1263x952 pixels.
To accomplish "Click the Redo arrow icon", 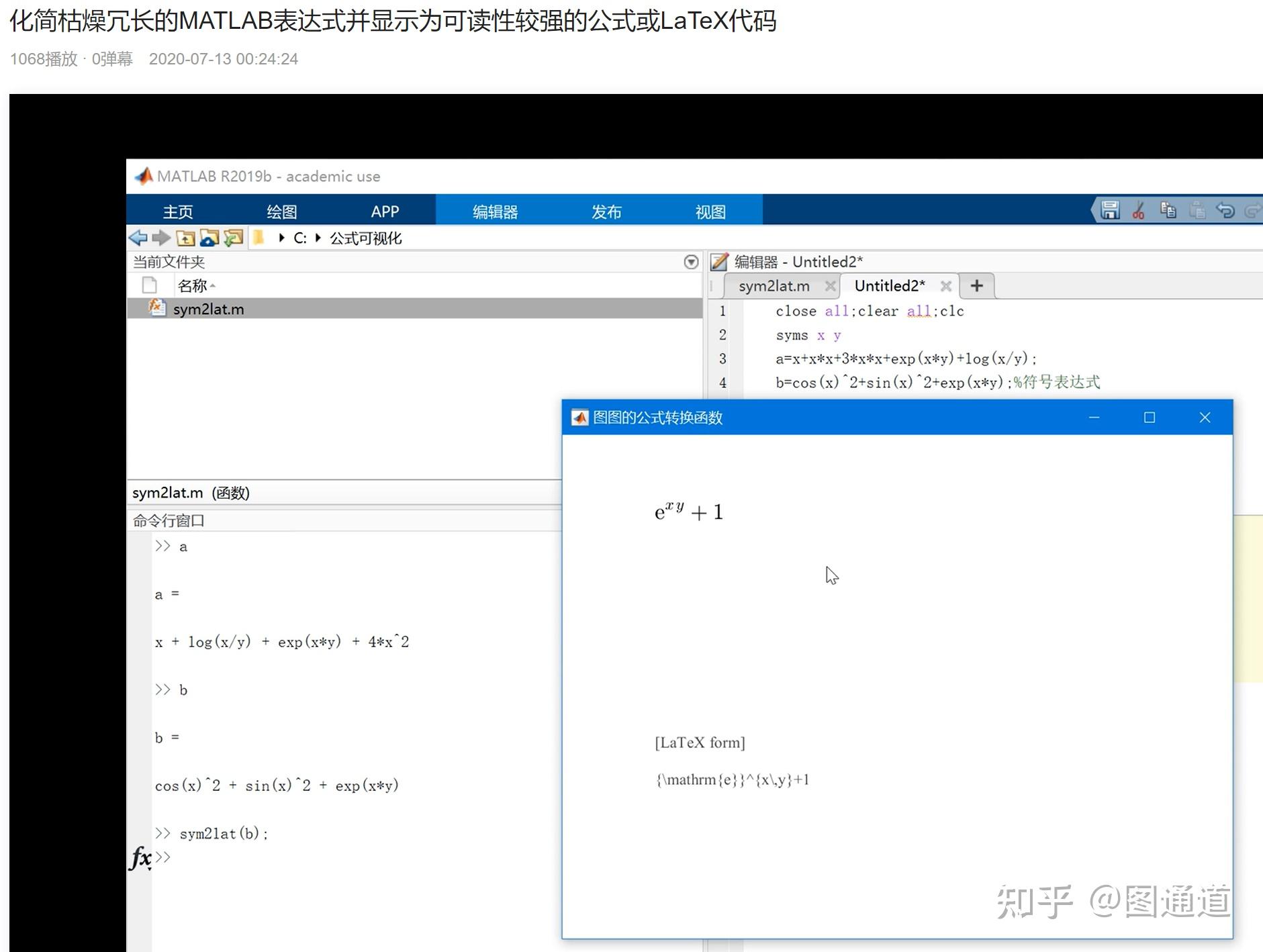I will pyautogui.click(x=1253, y=210).
